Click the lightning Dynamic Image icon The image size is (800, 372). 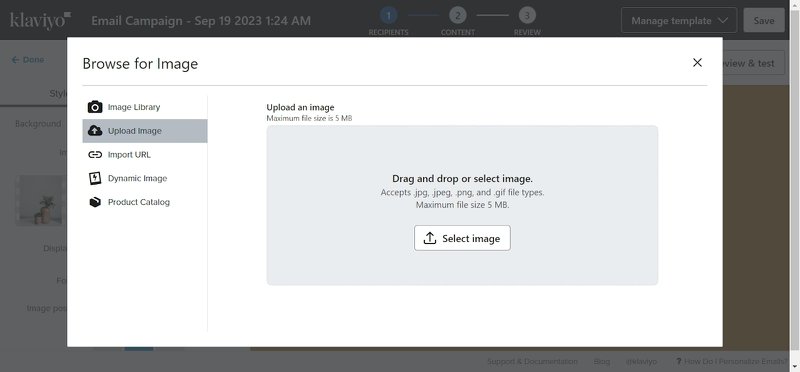click(x=95, y=178)
